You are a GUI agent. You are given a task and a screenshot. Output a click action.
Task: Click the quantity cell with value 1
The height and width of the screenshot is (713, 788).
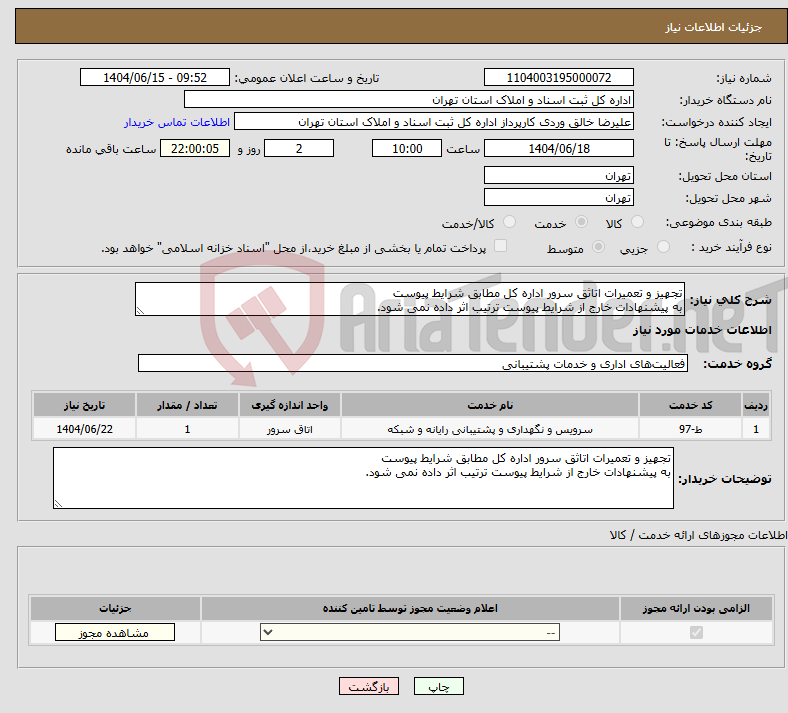[187, 429]
